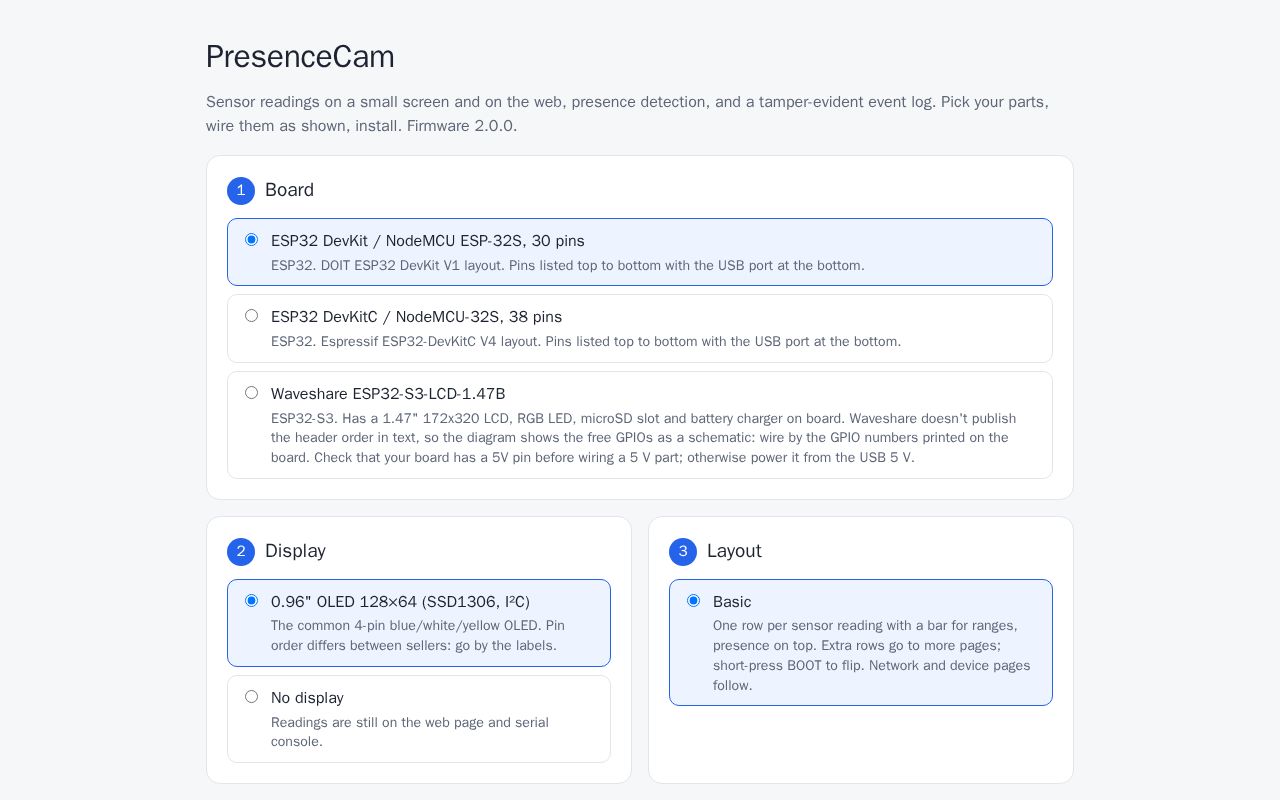Choose the No display radio option

251,697
